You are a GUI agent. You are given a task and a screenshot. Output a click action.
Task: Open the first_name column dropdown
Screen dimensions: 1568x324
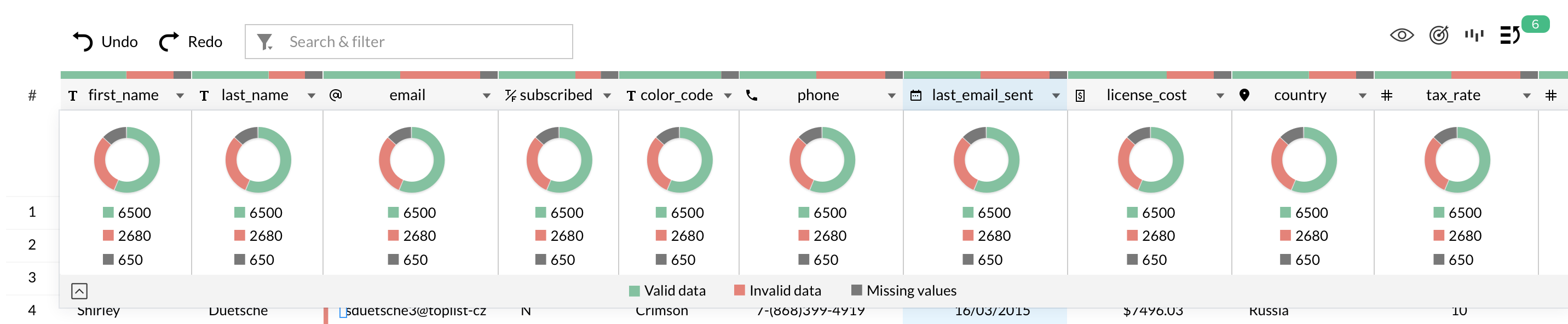180,96
